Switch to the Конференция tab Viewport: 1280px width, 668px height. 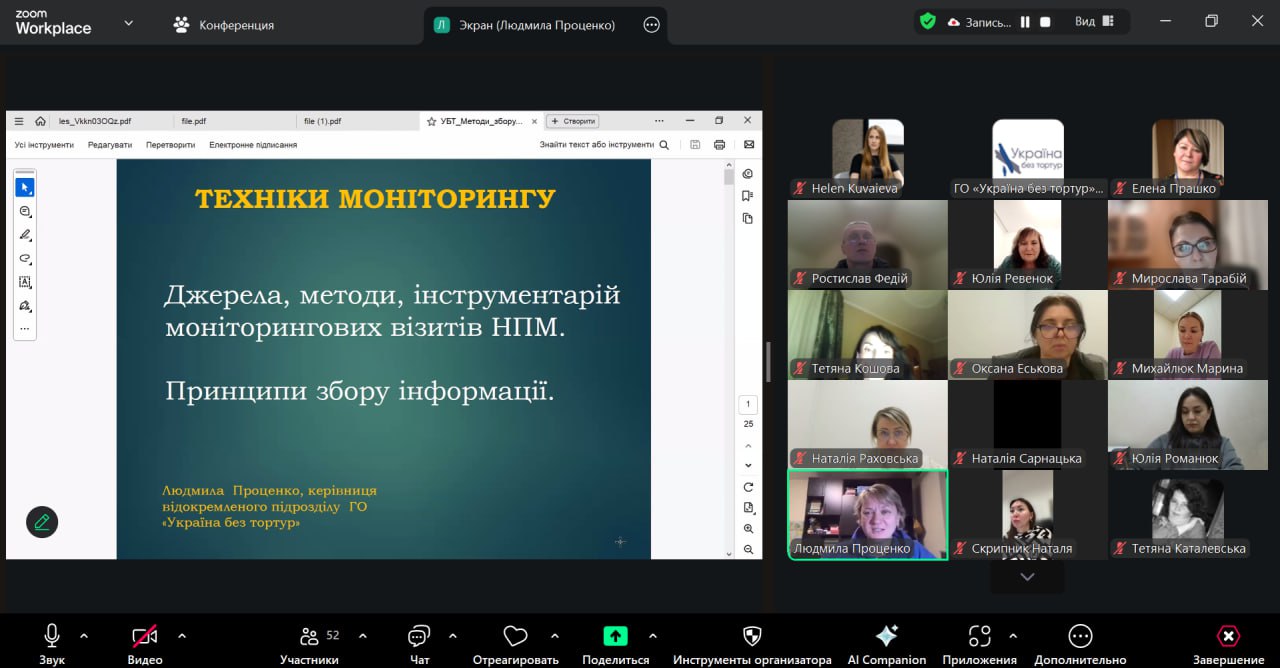(223, 25)
